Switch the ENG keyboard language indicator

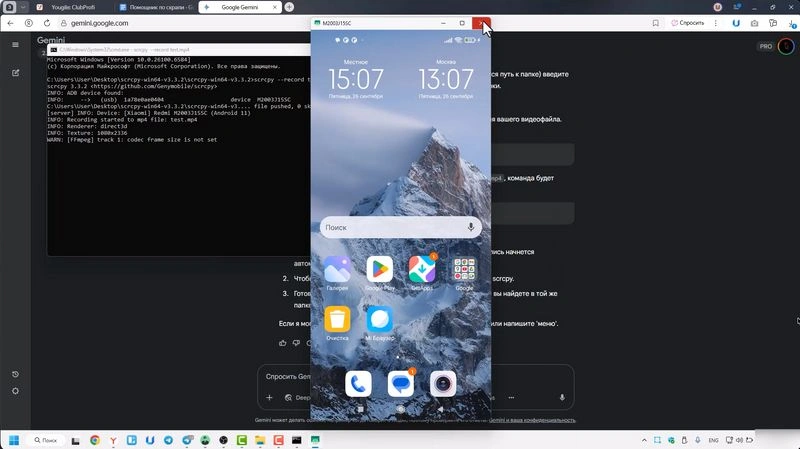713,440
